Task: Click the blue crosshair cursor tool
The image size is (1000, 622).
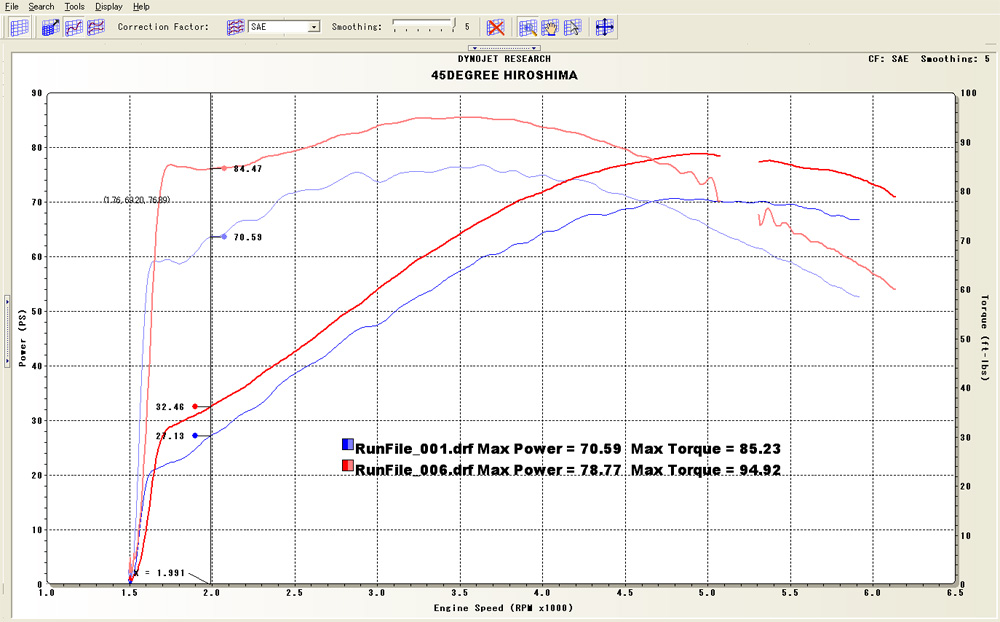Action: 604,27
